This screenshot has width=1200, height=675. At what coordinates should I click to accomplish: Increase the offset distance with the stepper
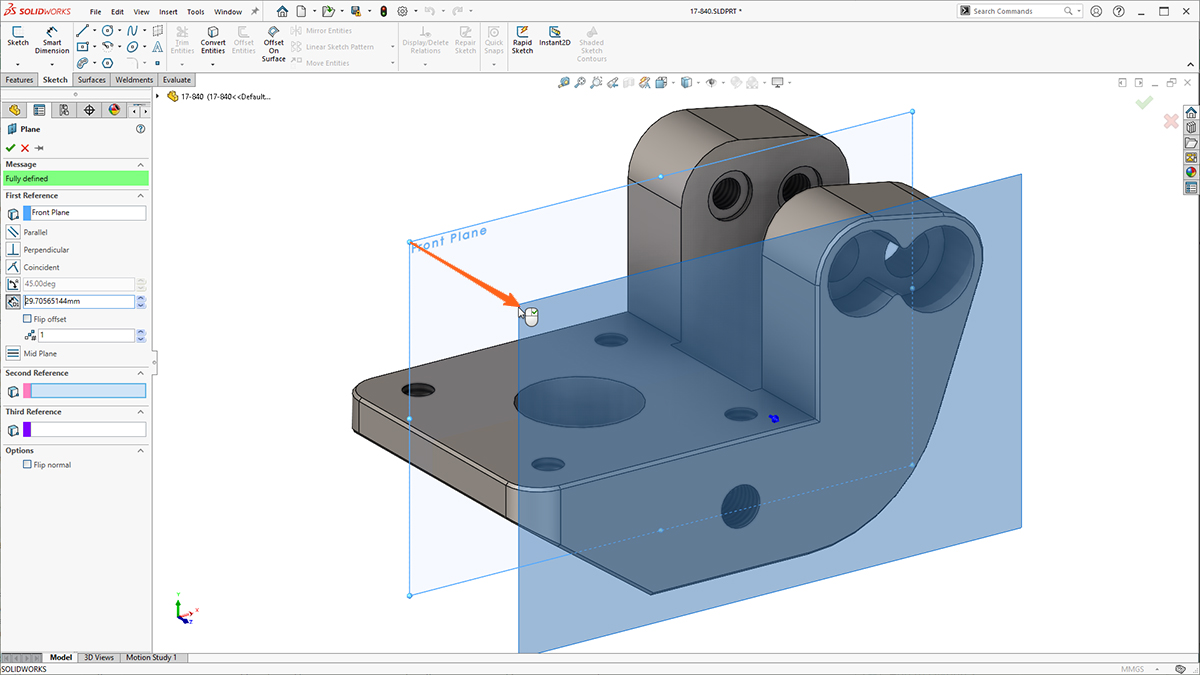click(143, 297)
